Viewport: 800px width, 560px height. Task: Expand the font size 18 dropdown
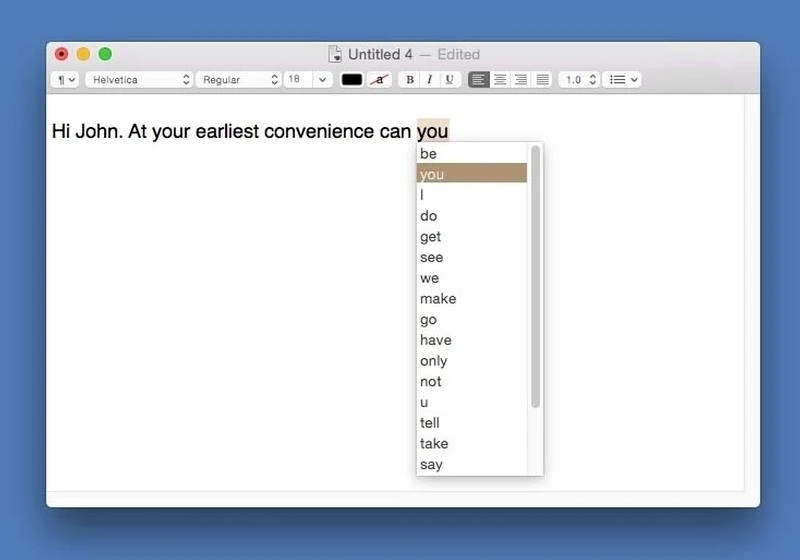point(322,80)
